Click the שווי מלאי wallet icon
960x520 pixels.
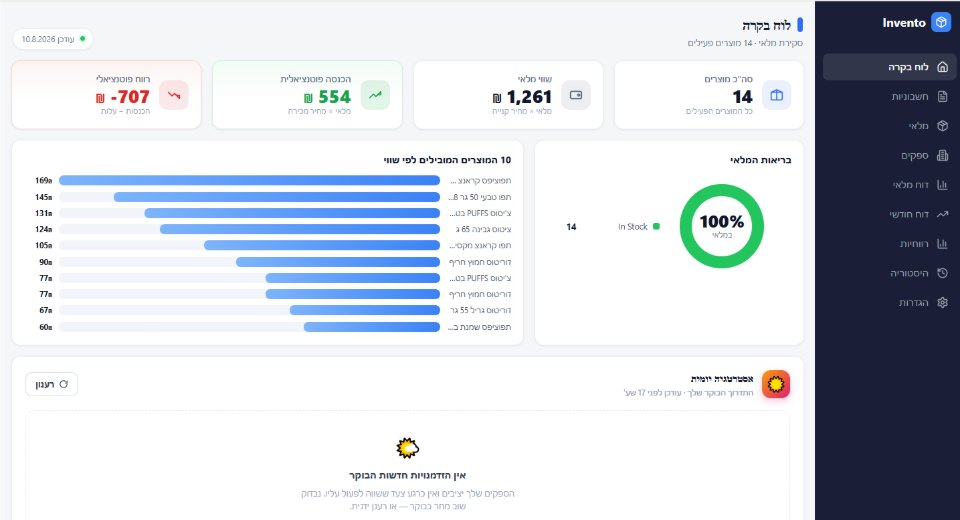point(576,95)
